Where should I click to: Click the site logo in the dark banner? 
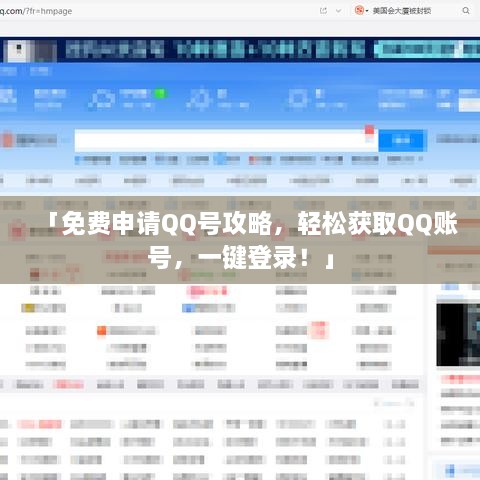coord(19,51)
